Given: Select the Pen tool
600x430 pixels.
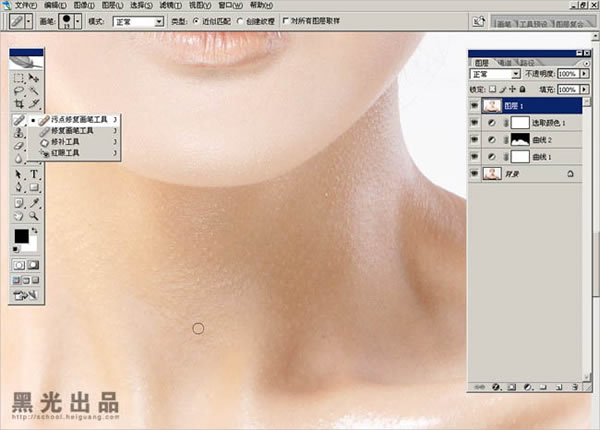Looking at the screenshot, I should pyautogui.click(x=18, y=187).
